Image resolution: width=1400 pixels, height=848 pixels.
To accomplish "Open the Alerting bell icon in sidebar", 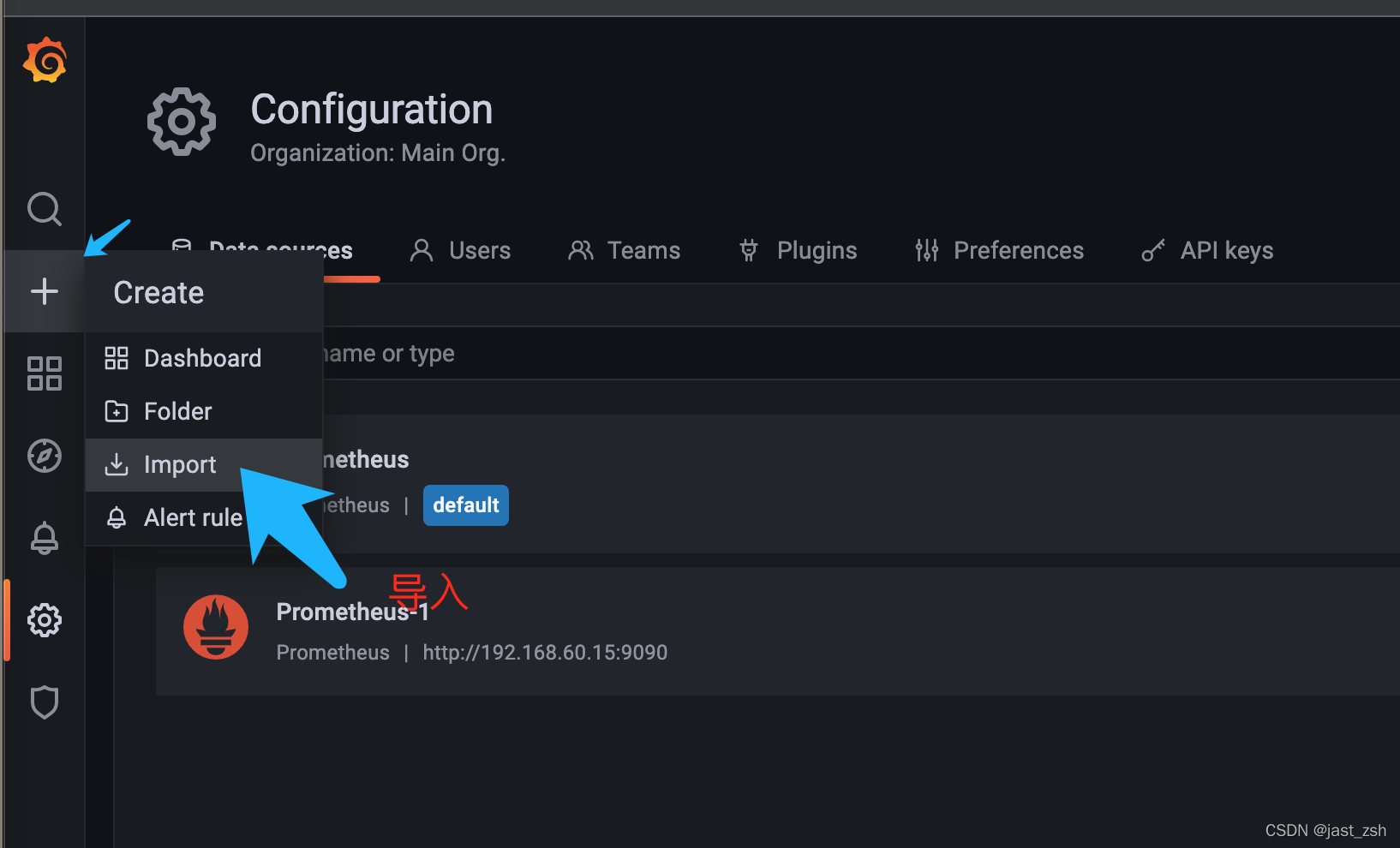I will 45,538.
